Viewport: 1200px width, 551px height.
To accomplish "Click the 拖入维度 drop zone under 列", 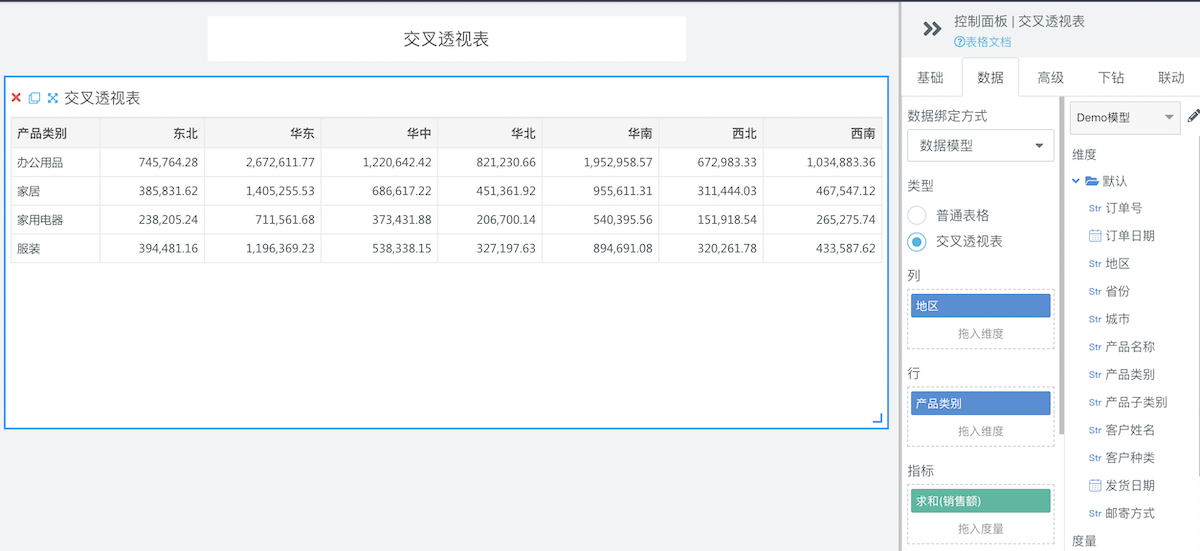I will click(x=981, y=333).
